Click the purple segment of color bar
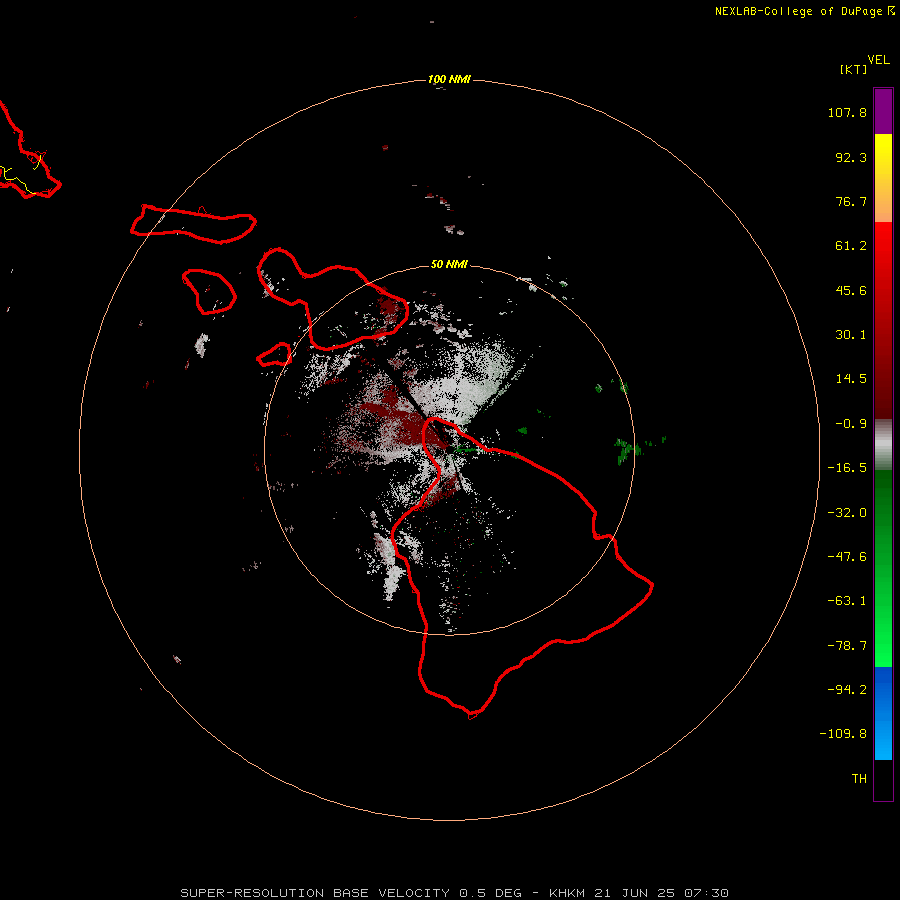Screen dimensions: 900x900 coord(883,111)
